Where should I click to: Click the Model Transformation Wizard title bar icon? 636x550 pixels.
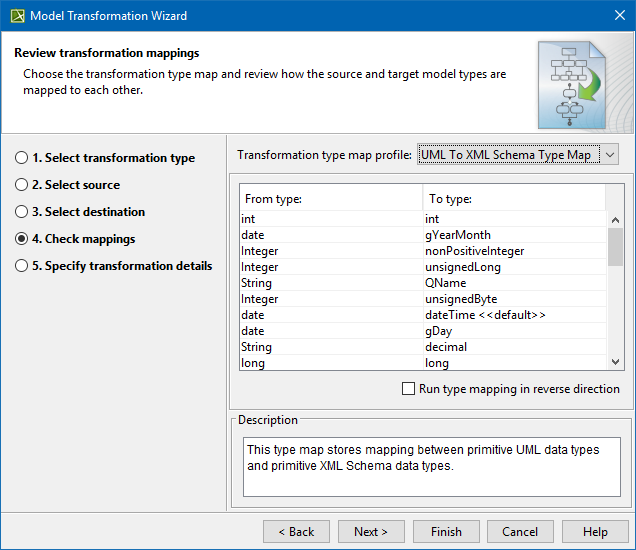click(17, 16)
